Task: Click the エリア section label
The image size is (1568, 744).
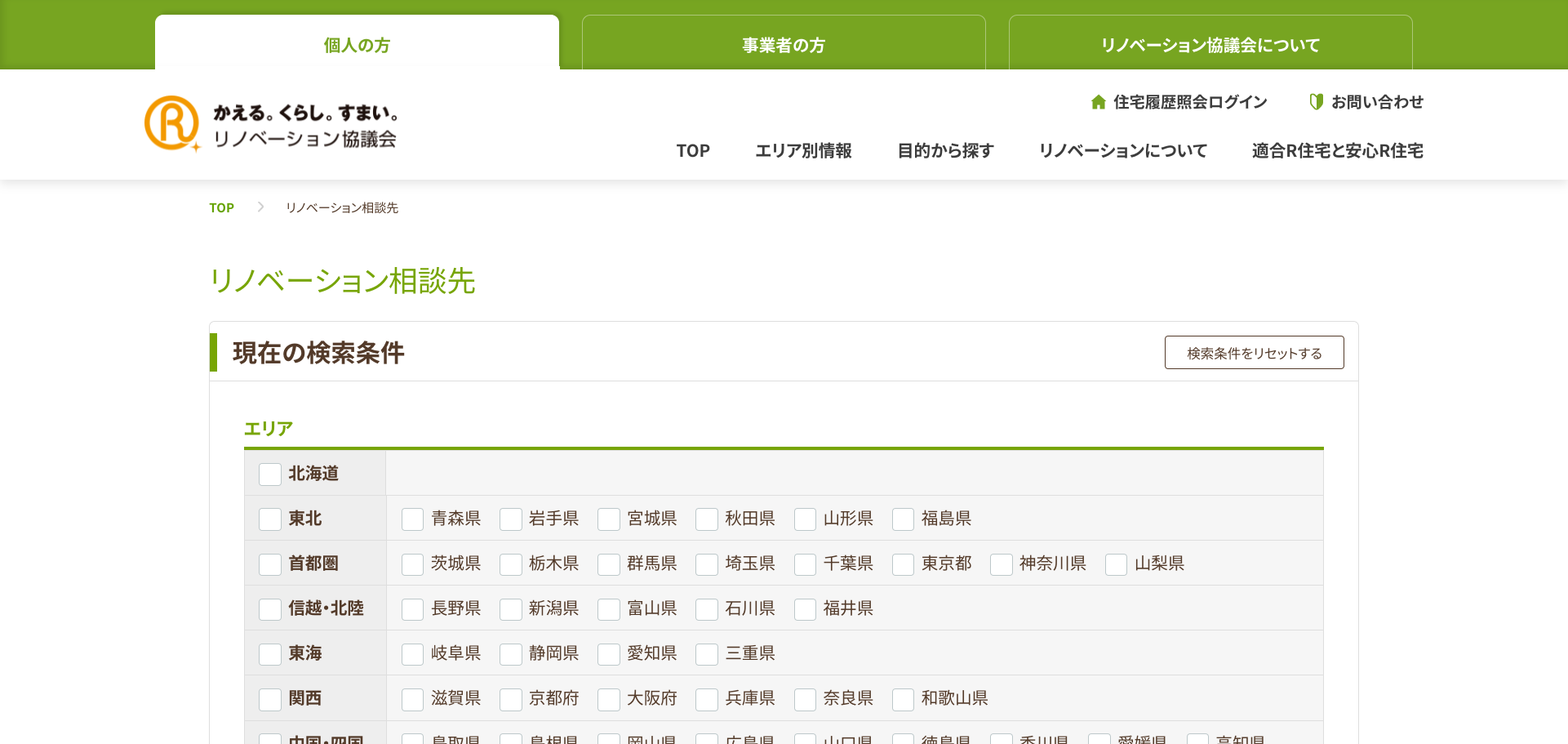Action: pyautogui.click(x=269, y=429)
